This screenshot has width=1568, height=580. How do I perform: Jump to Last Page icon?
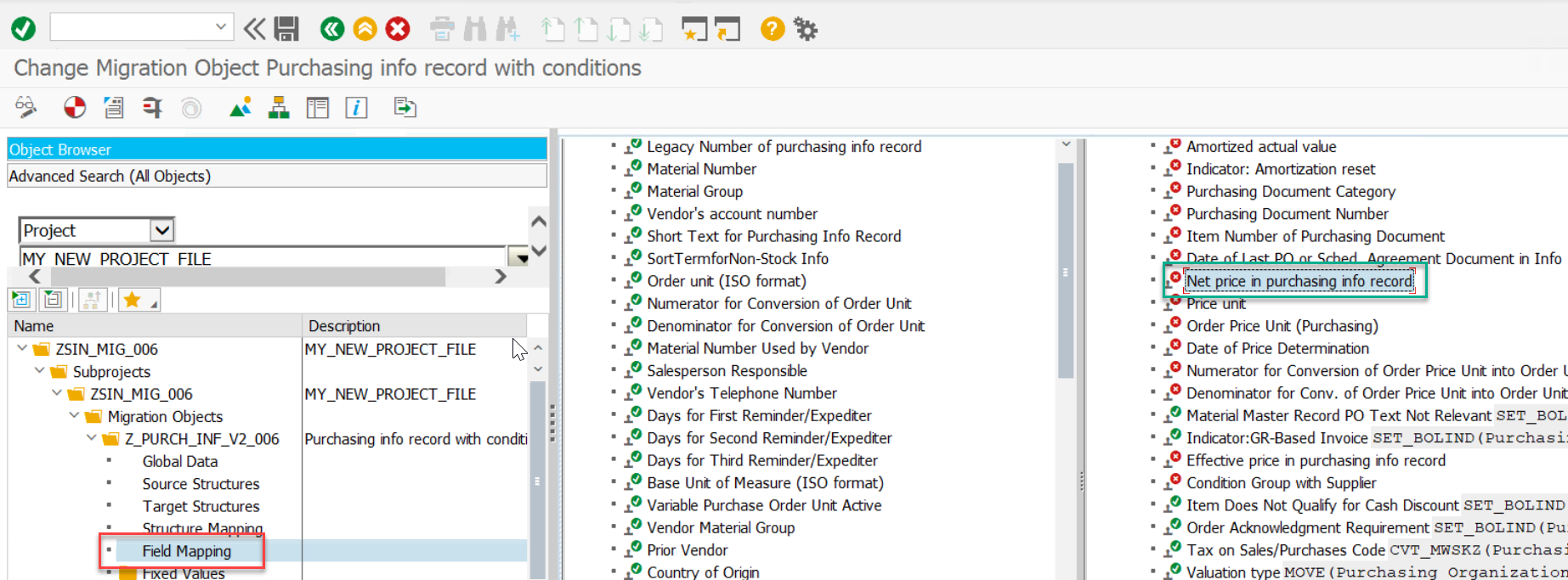coord(650,30)
